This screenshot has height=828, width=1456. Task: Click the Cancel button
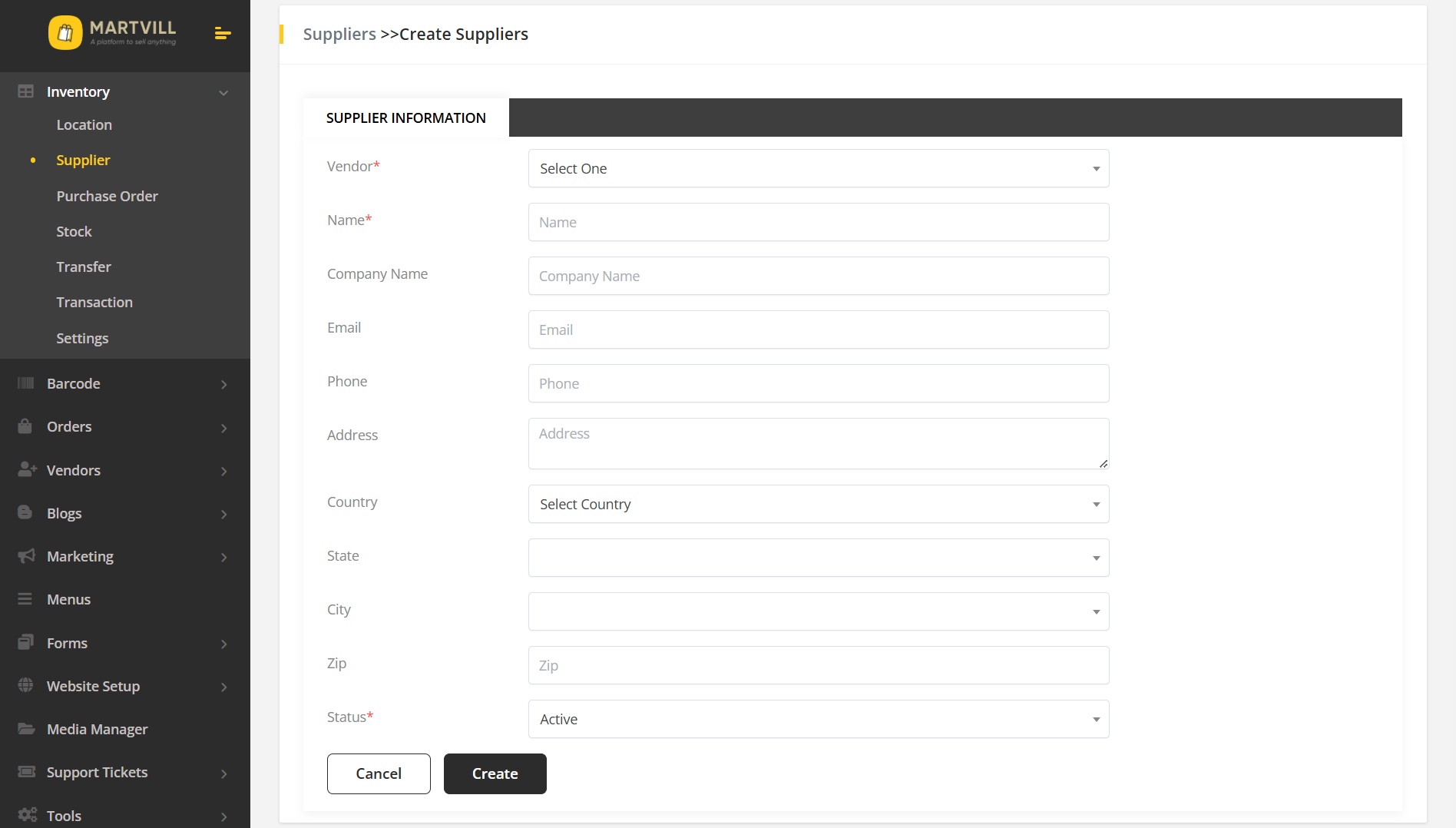tap(378, 773)
